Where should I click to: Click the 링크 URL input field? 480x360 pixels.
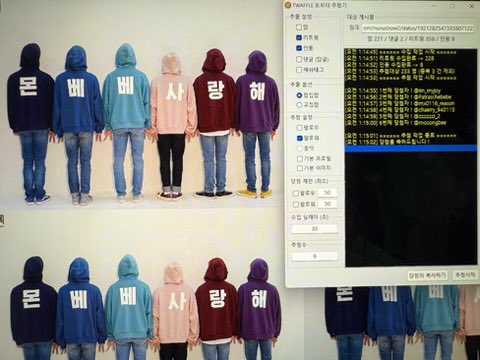tap(418, 28)
